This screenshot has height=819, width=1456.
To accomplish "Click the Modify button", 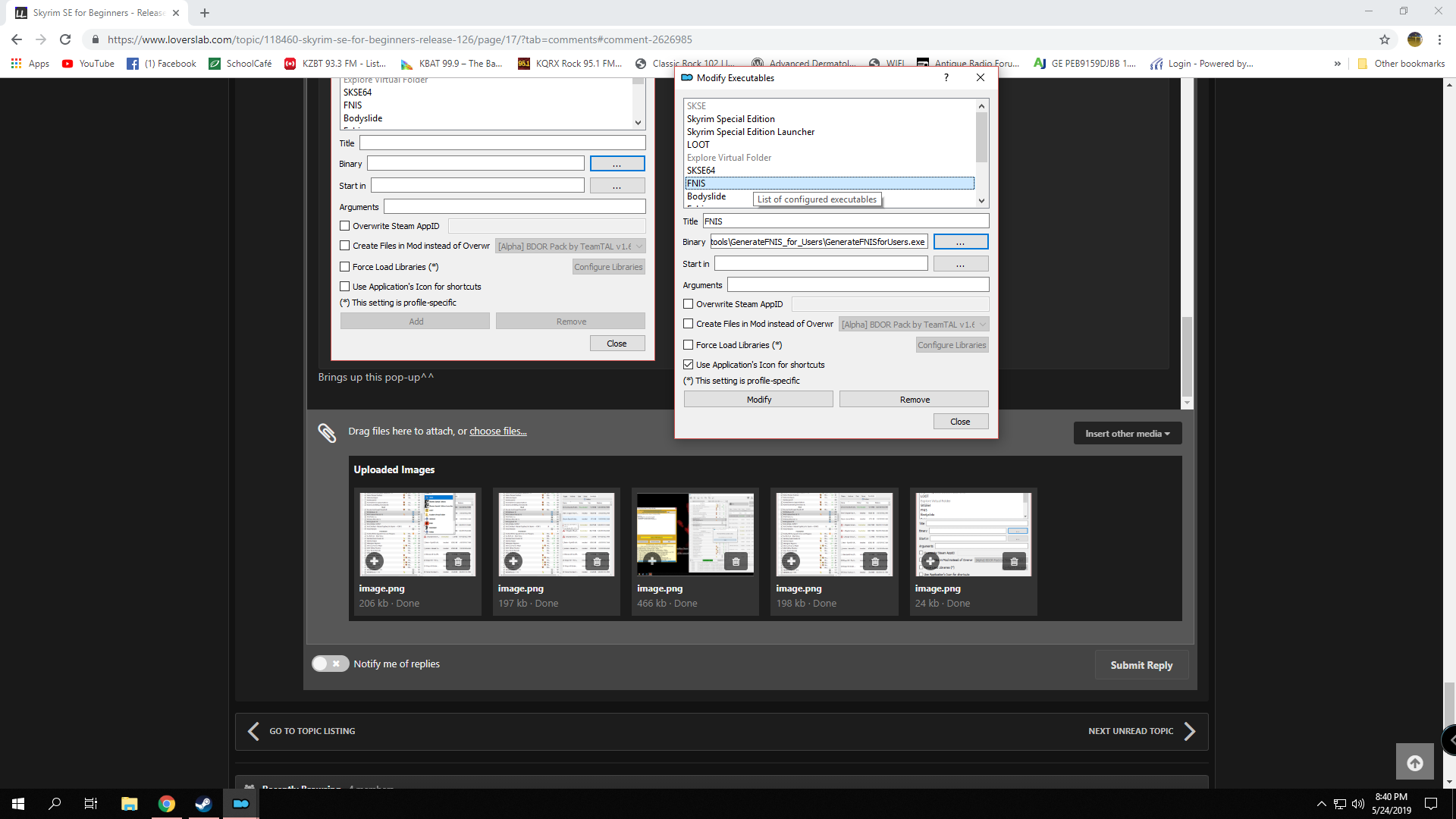I will (x=758, y=400).
